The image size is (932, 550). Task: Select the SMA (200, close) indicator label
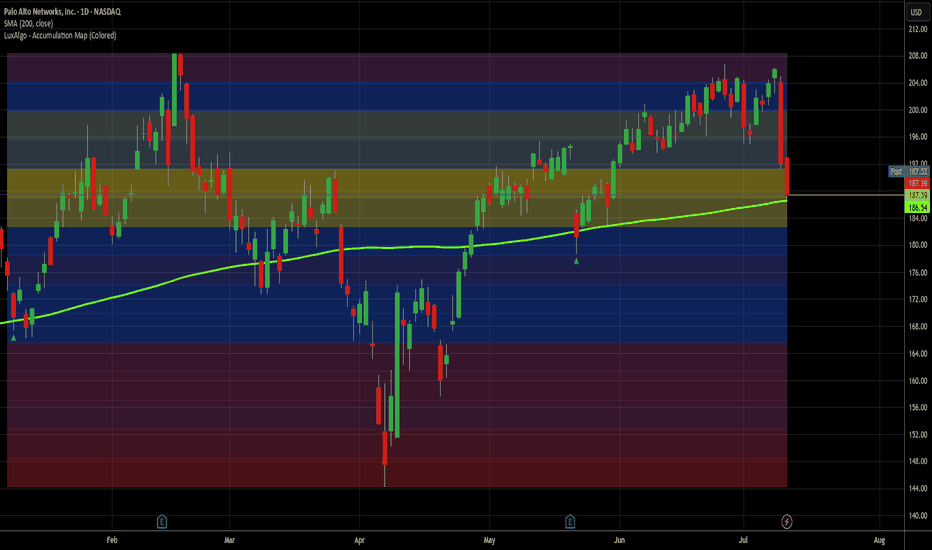[29, 24]
